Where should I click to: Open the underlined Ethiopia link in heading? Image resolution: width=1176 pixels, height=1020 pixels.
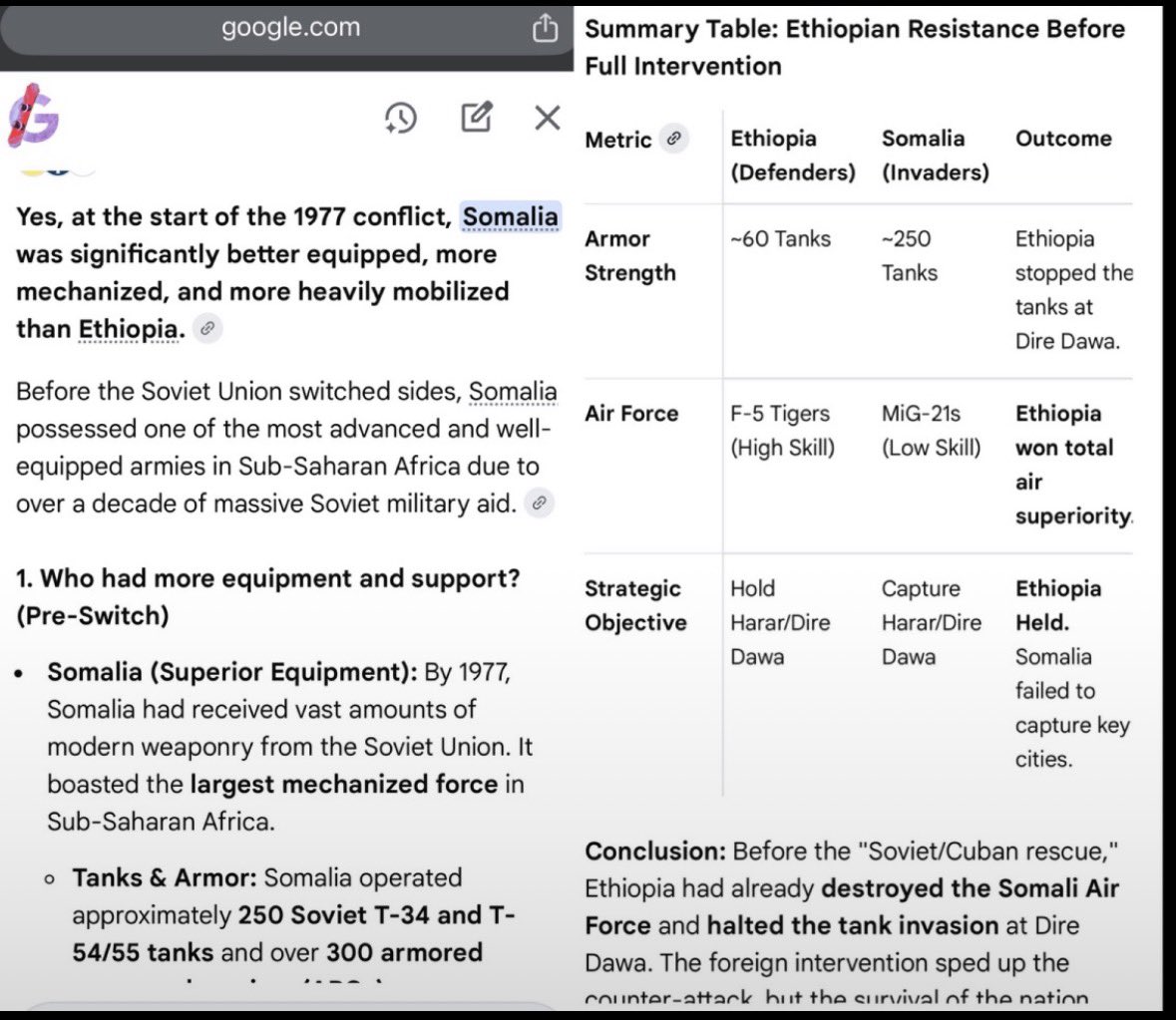click(x=129, y=329)
